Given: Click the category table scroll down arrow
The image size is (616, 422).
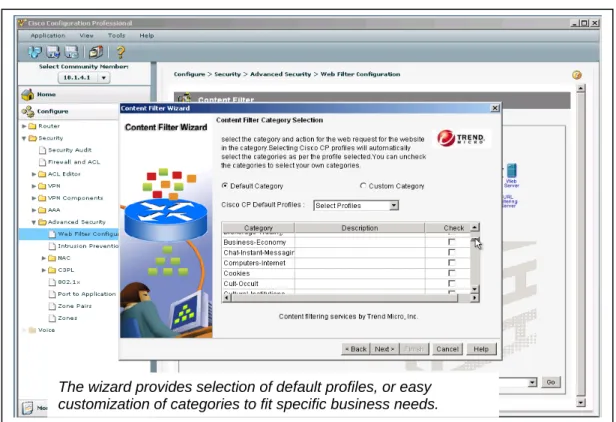Looking at the screenshot, I should [x=475, y=290].
